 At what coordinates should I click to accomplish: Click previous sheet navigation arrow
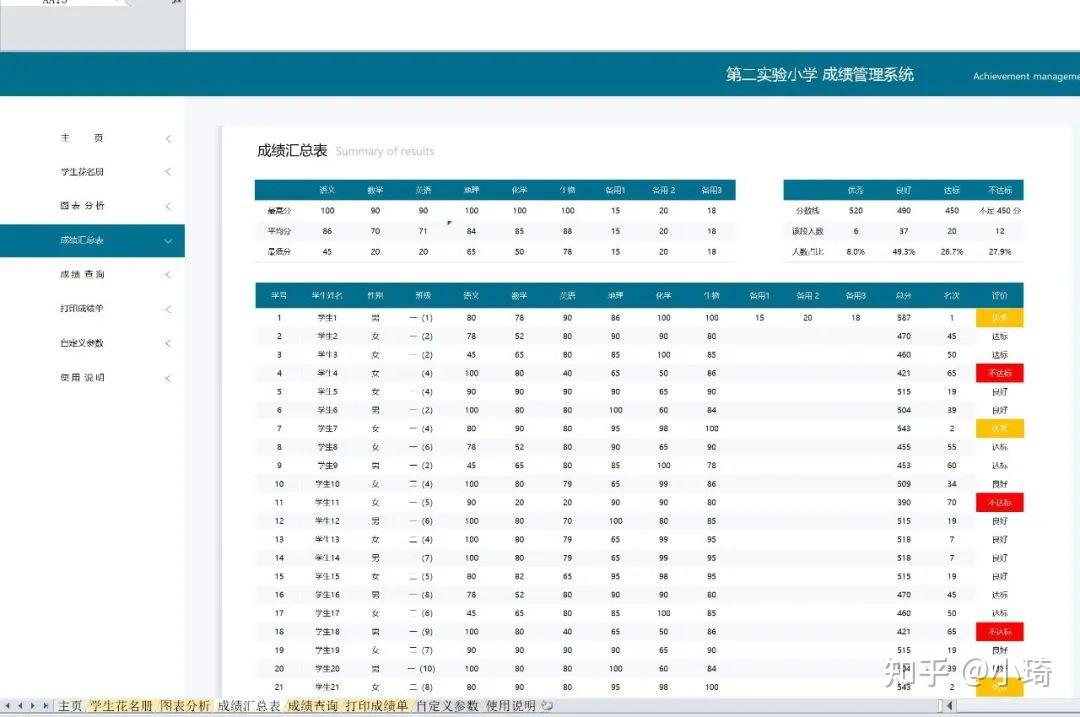pos(20,706)
